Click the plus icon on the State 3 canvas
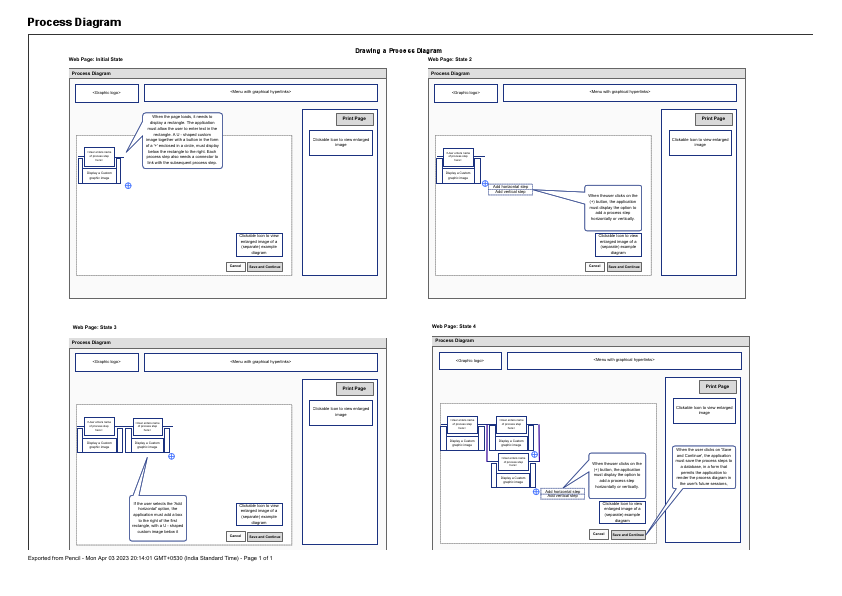 click(171, 456)
